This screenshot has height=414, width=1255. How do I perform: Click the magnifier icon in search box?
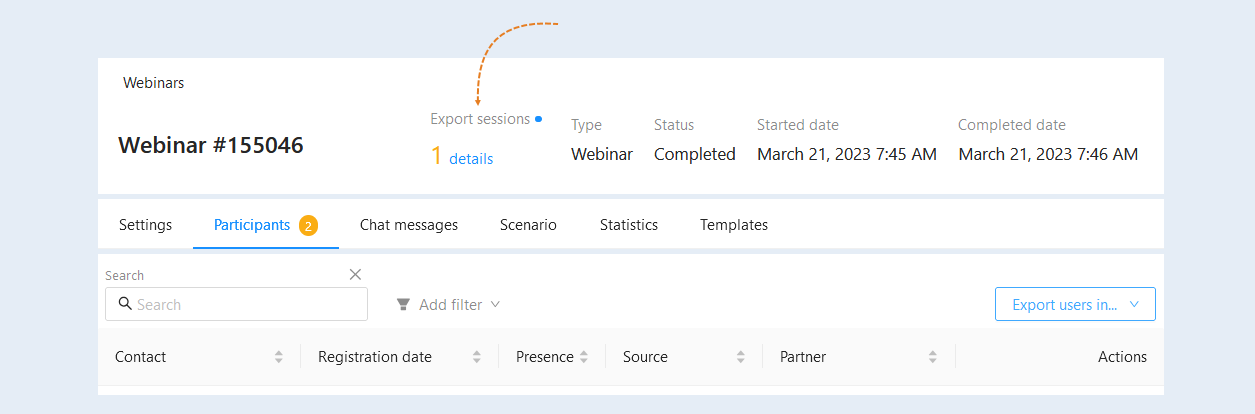[125, 304]
